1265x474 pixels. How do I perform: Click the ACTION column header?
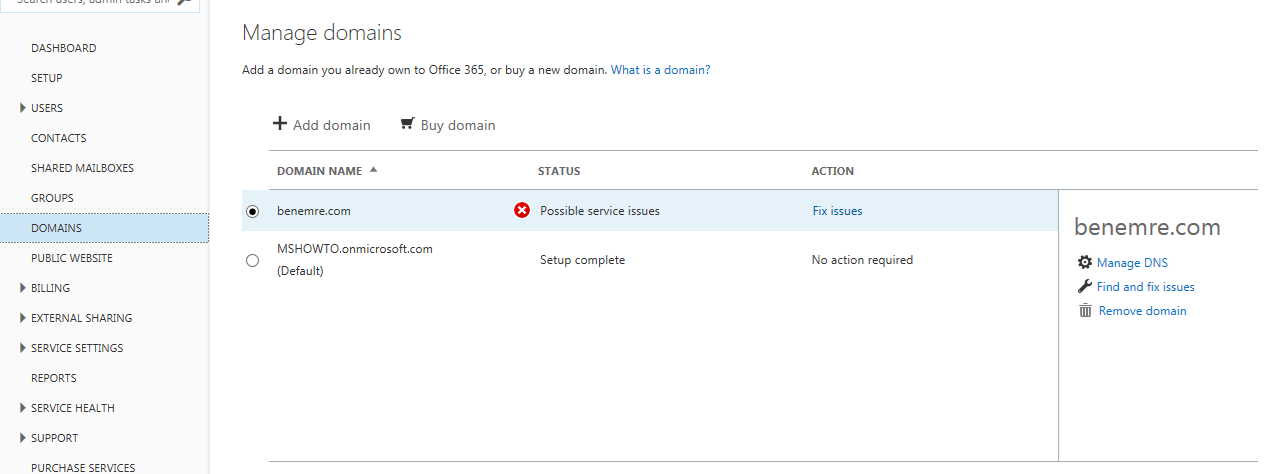tap(833, 171)
